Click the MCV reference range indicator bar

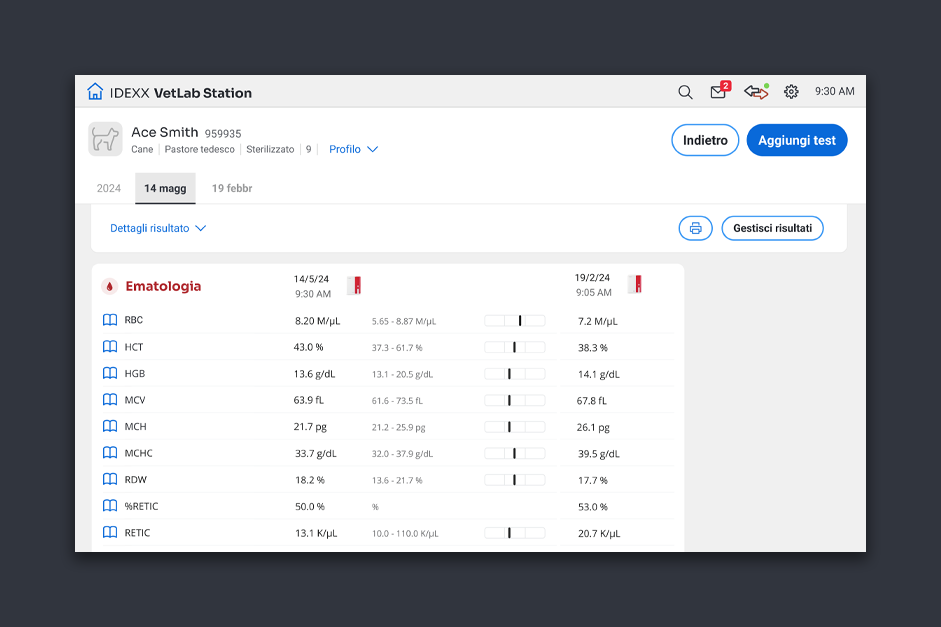point(515,400)
